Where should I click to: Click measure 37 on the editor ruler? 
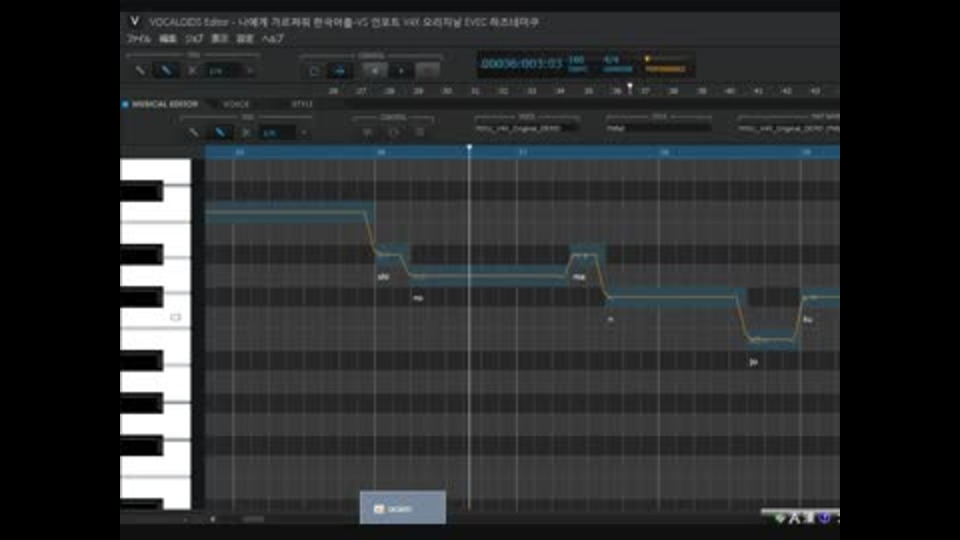click(522, 152)
